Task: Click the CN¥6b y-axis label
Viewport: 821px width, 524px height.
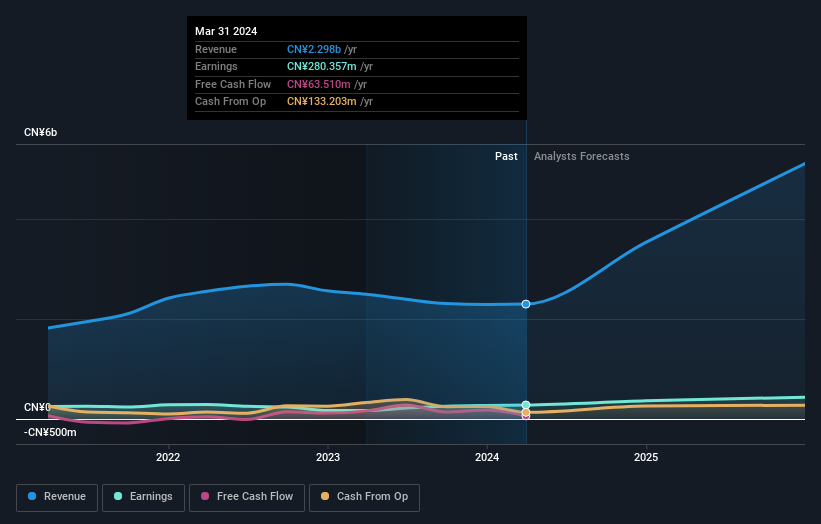Action: pyautogui.click(x=40, y=132)
